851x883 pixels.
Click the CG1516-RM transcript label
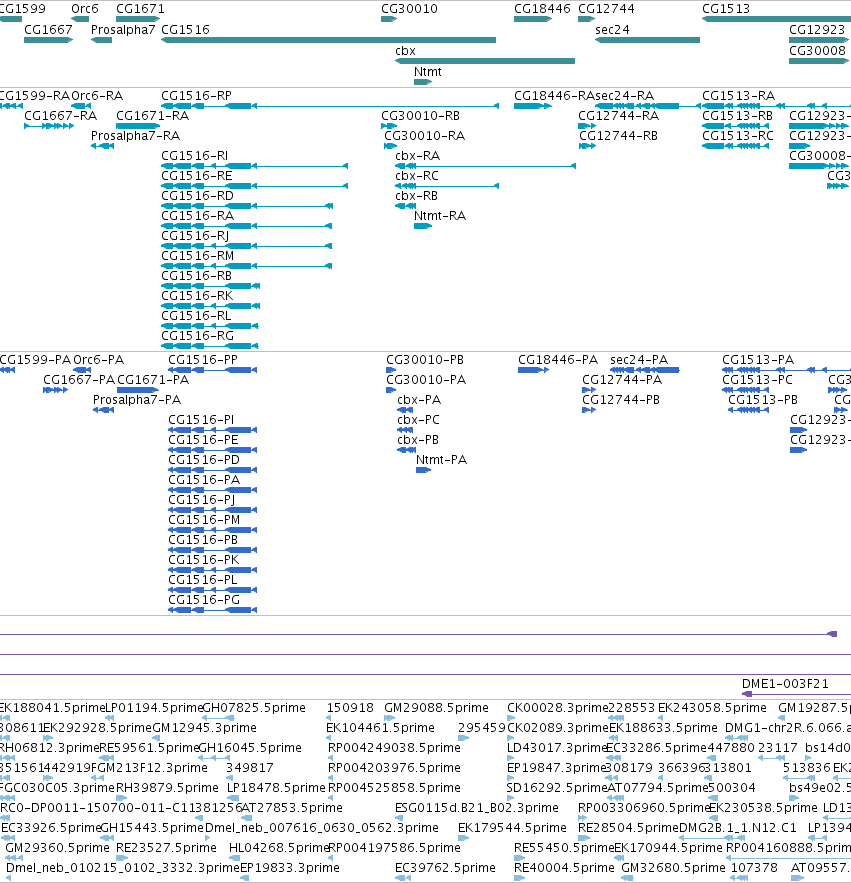coord(198,256)
